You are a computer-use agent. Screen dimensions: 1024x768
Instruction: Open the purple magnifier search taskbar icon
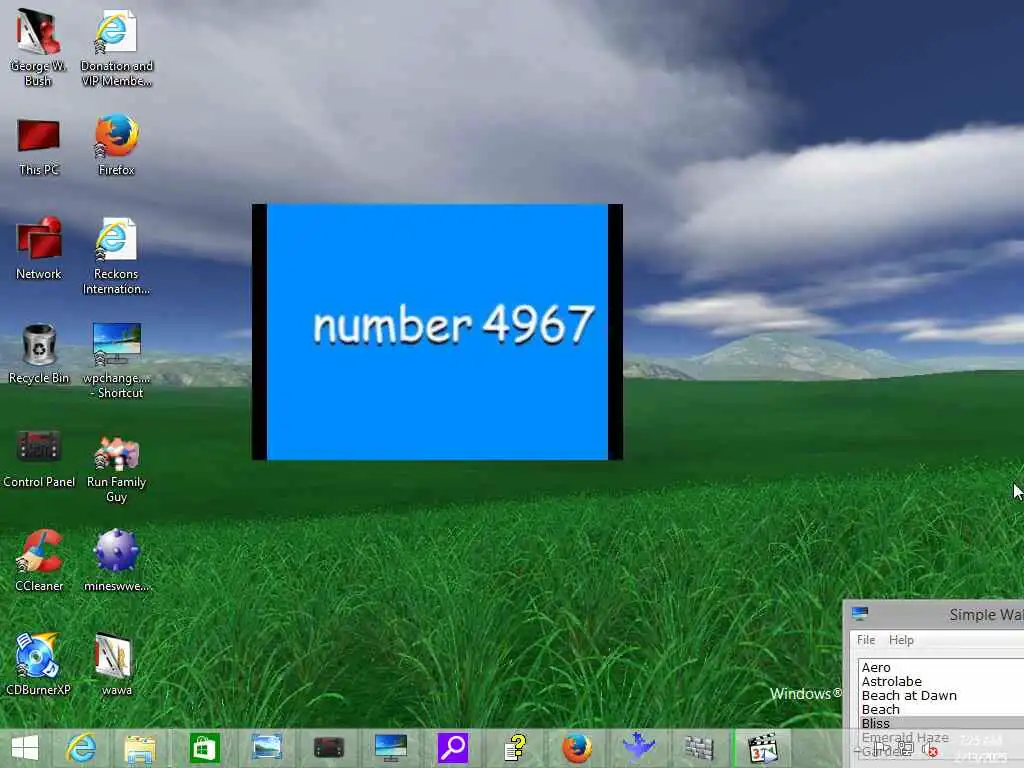pos(453,748)
